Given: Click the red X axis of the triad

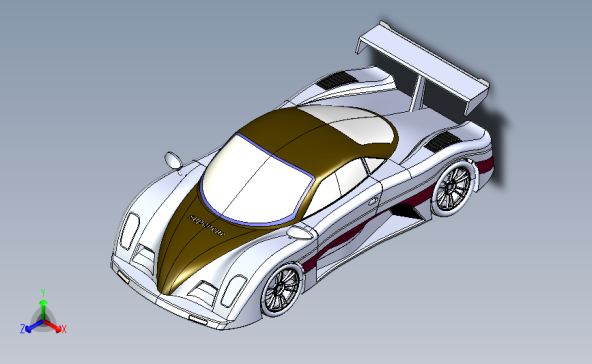Looking at the screenshot, I should pyautogui.click(x=55, y=327).
